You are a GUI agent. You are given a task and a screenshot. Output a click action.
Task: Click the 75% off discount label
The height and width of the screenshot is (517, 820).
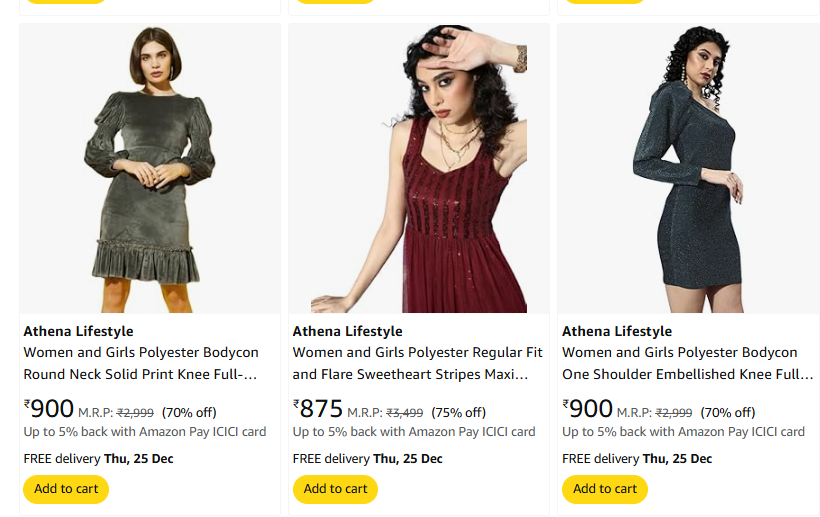point(458,412)
